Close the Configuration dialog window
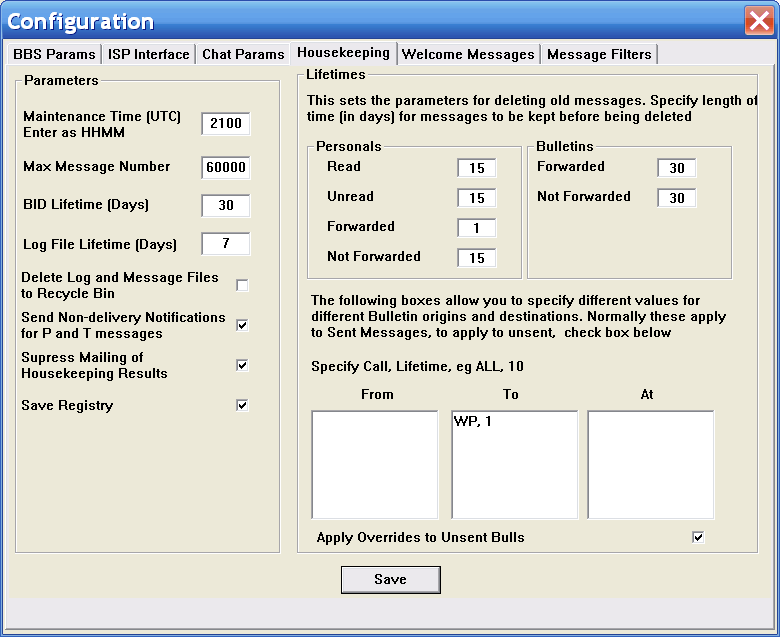 [758, 21]
